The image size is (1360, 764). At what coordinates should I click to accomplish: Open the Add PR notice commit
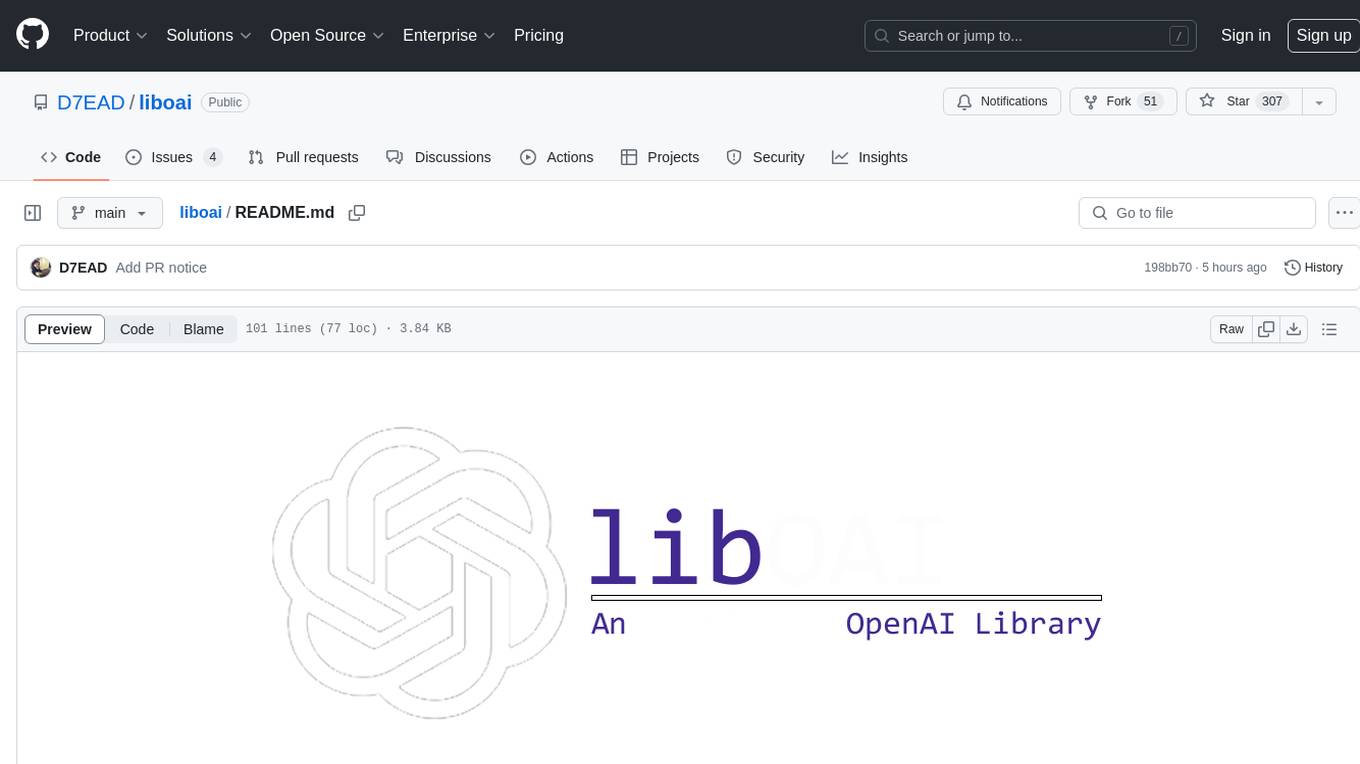161,268
